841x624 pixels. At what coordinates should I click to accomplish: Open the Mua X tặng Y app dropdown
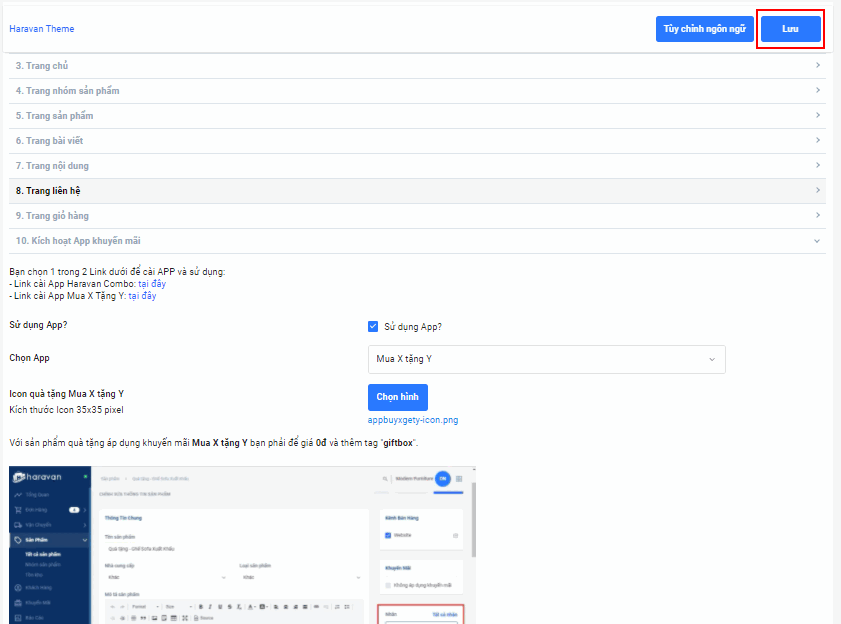(x=547, y=359)
